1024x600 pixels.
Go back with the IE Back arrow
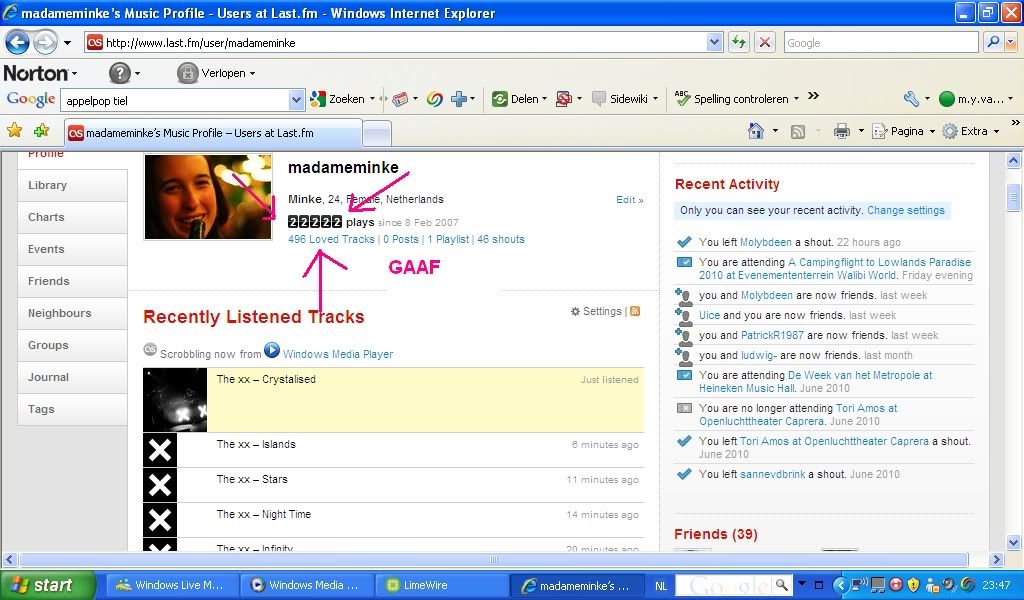tap(18, 43)
